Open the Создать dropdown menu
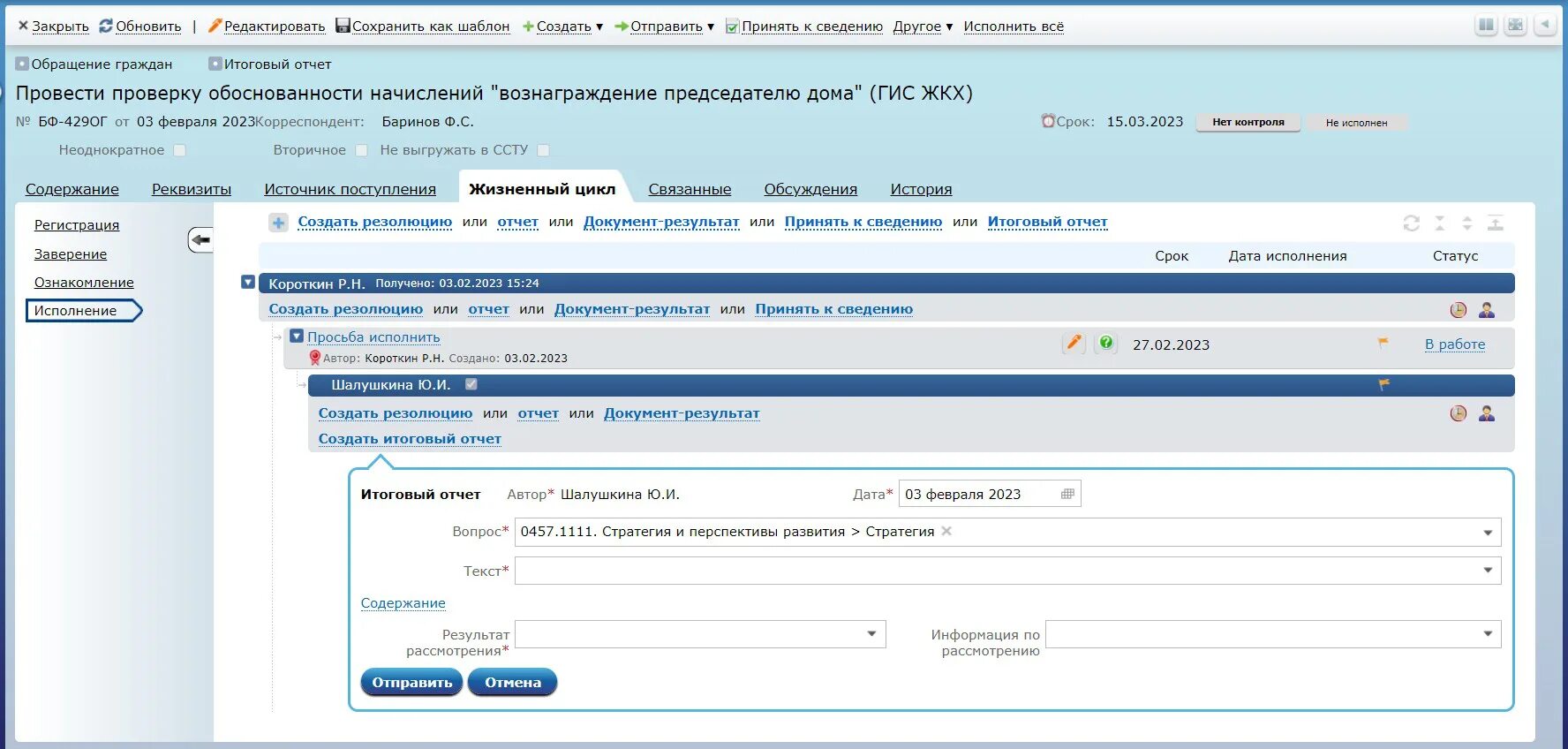 click(563, 26)
